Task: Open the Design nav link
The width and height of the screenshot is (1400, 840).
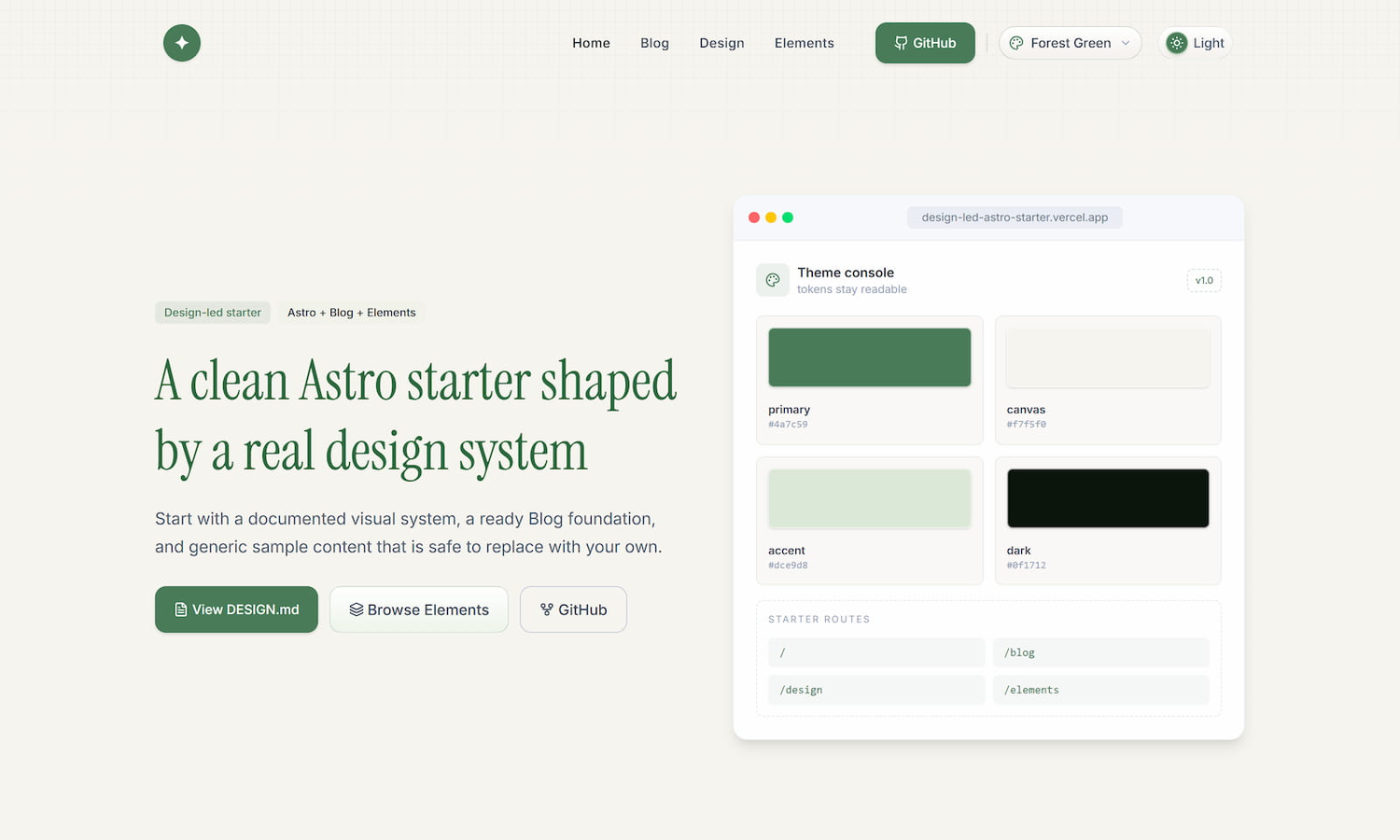Action: click(x=721, y=43)
